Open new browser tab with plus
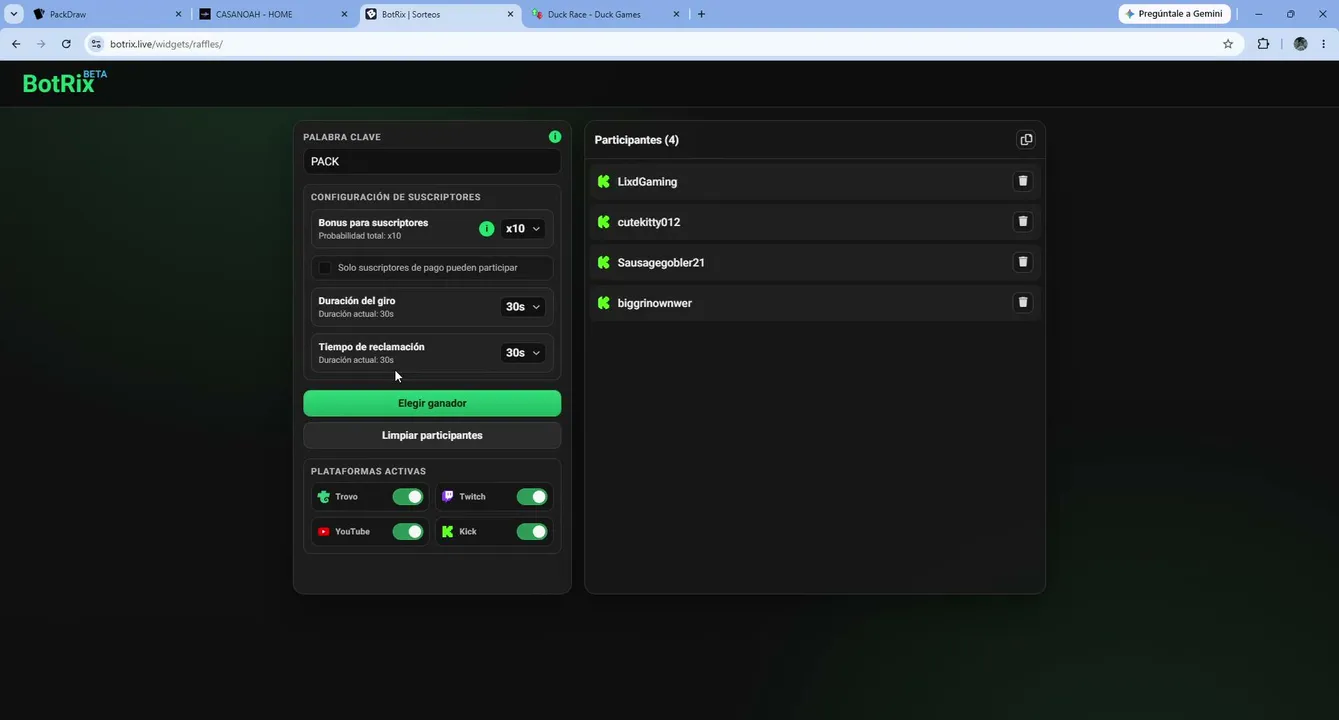The image size is (1339, 720). tap(701, 14)
